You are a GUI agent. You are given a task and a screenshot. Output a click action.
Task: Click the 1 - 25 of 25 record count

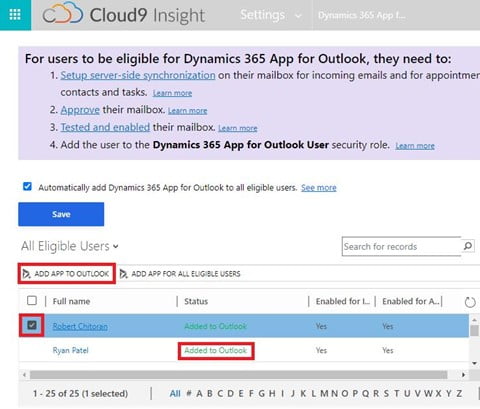[80, 394]
